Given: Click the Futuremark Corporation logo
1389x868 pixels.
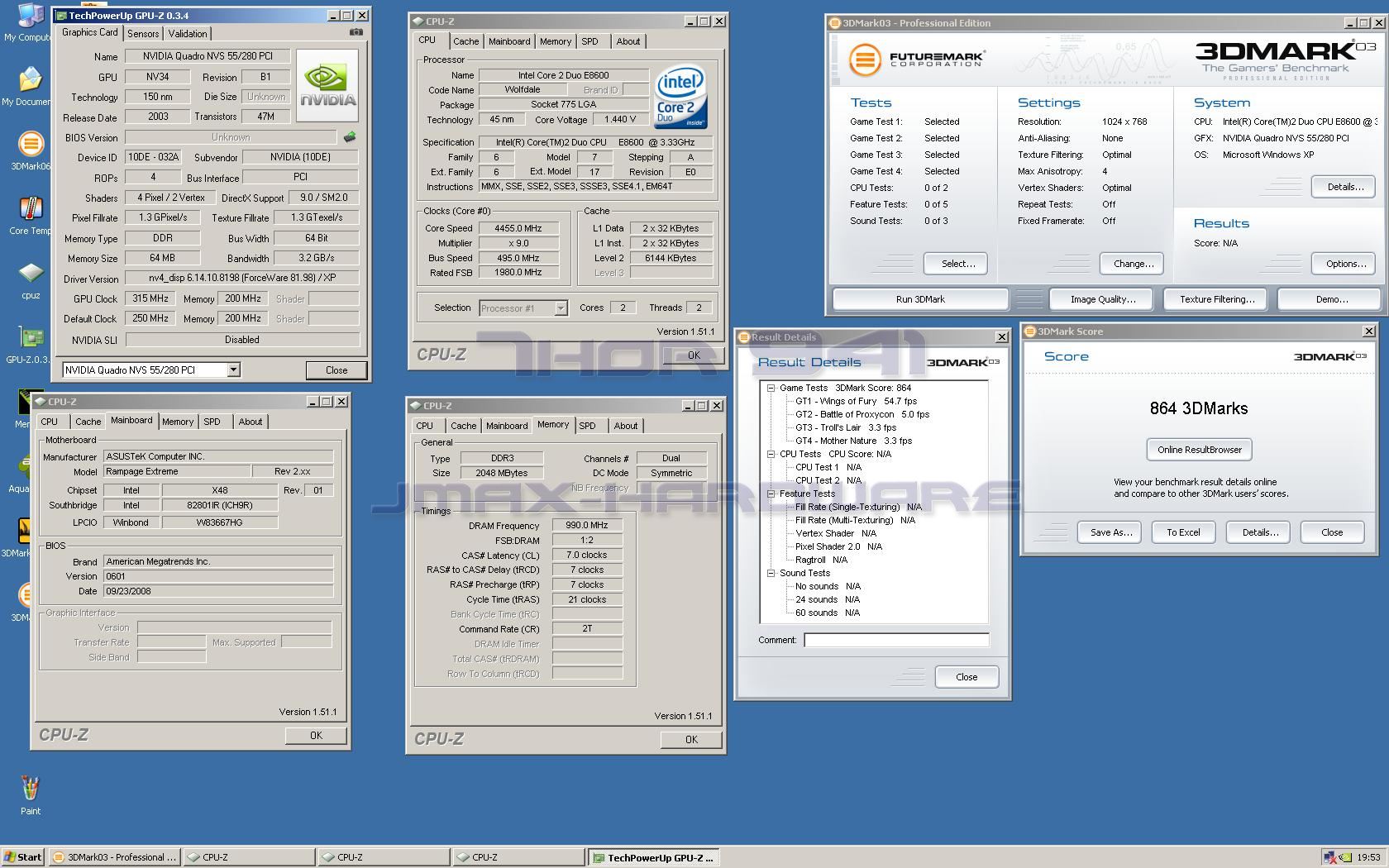Looking at the screenshot, I should point(916,60).
